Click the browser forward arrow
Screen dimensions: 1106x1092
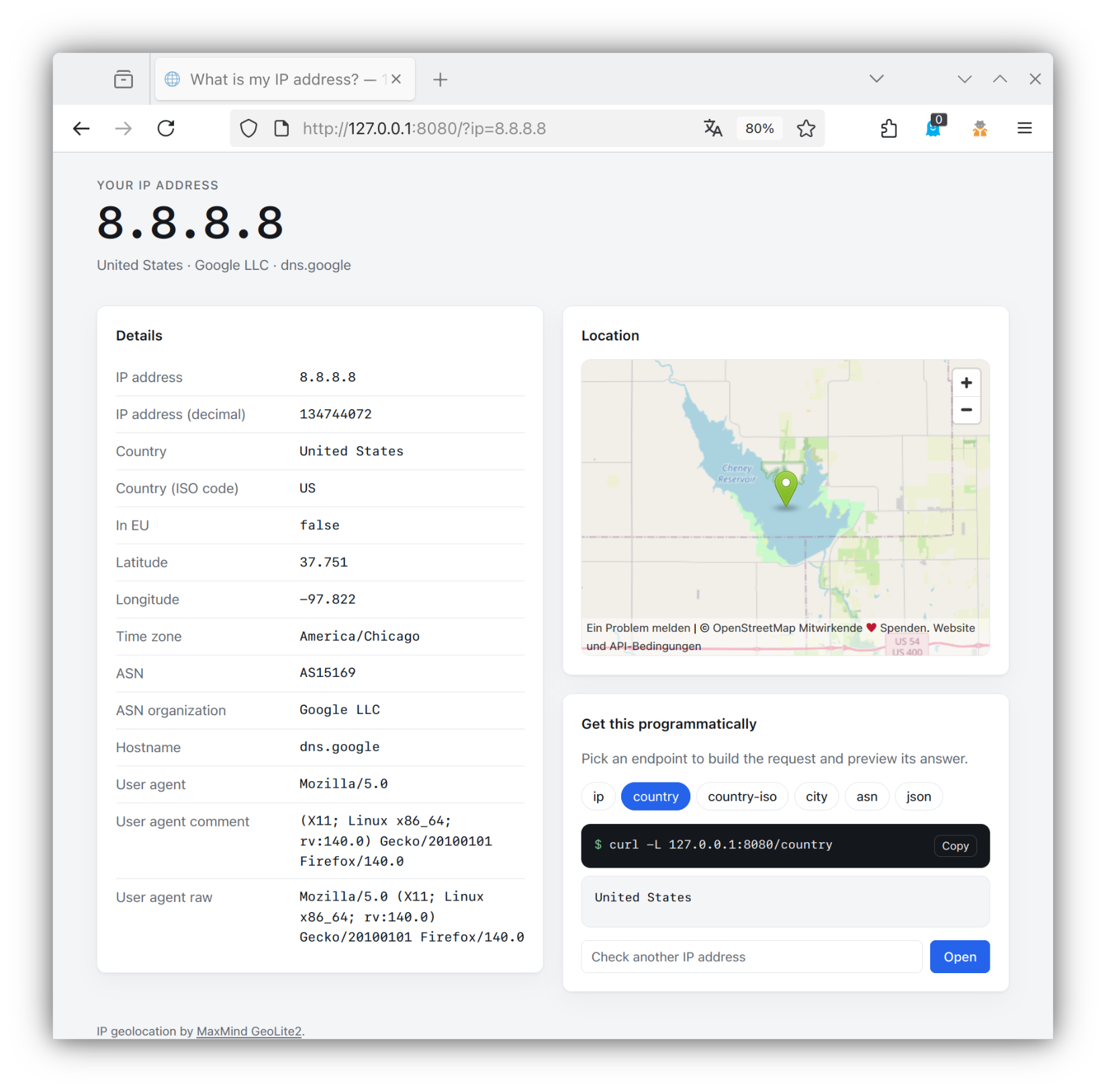[124, 128]
